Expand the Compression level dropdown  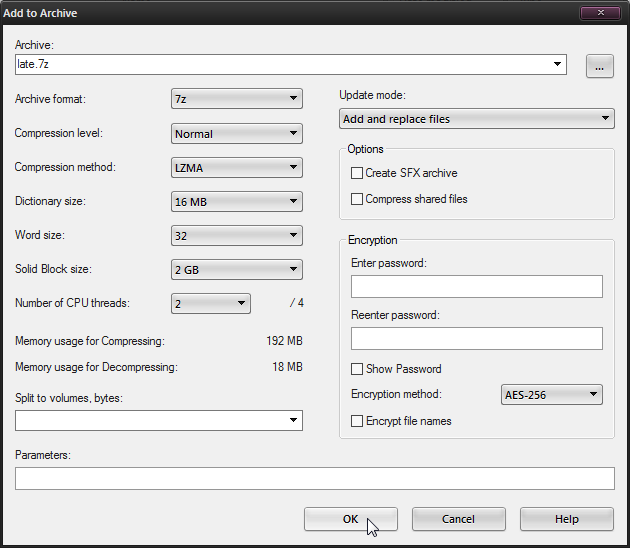(x=236, y=133)
